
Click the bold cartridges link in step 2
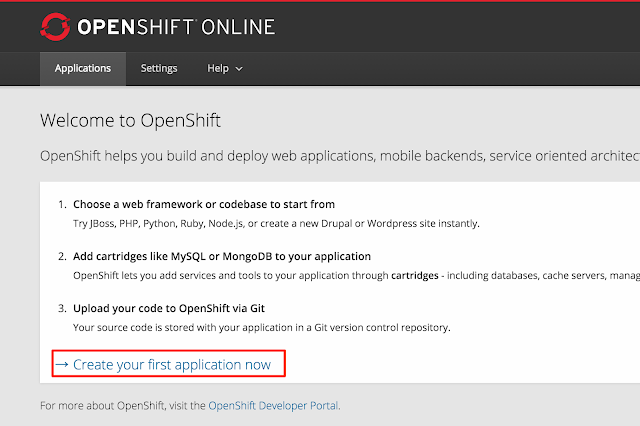[x=414, y=275]
